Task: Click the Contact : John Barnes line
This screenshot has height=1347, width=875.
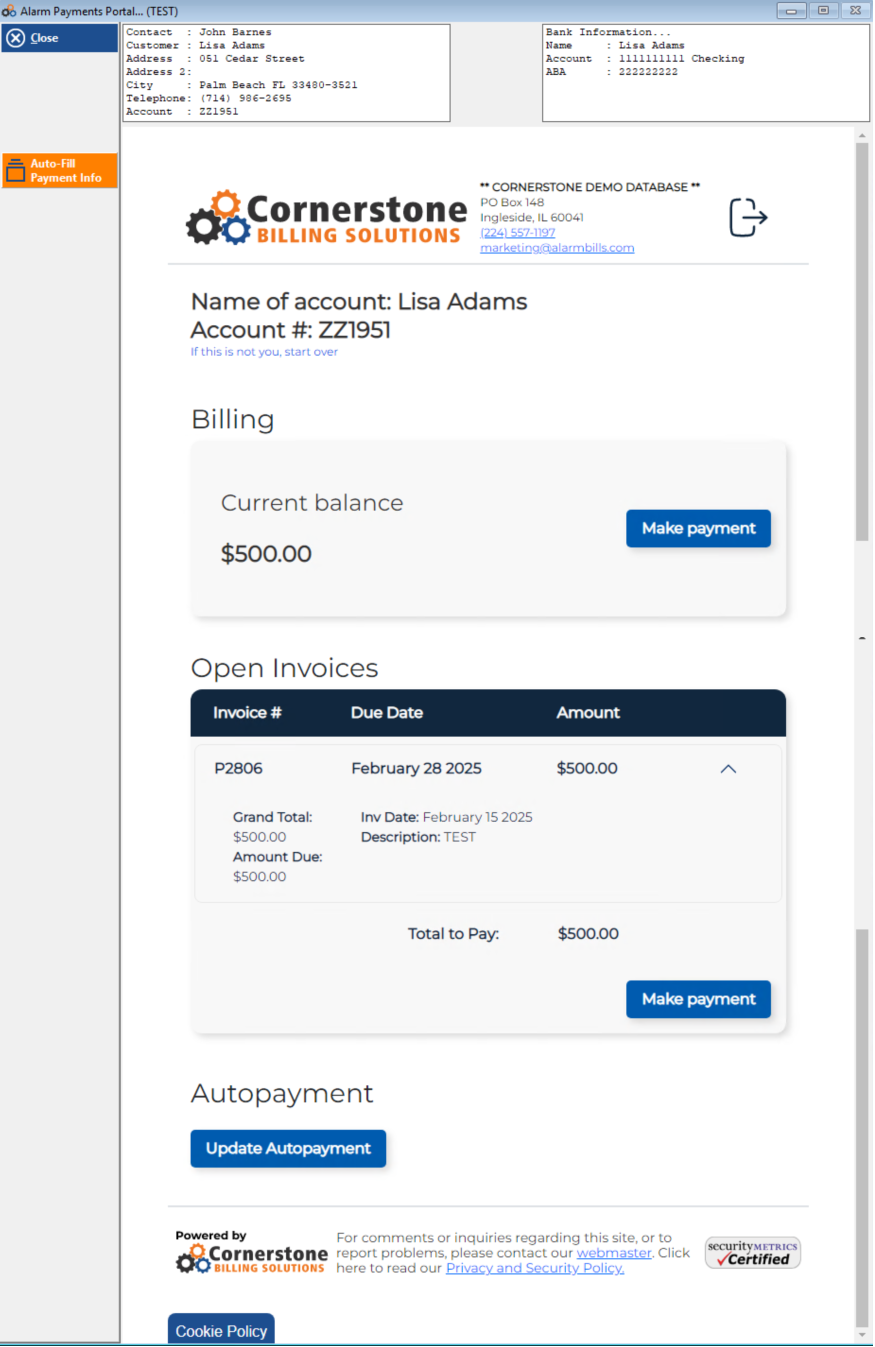Action: 199,32
